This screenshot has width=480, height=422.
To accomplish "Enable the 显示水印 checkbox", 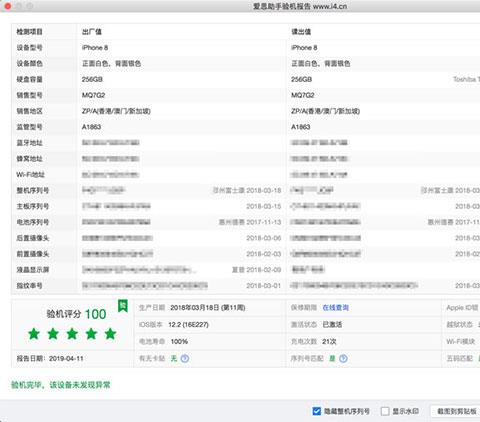I will coord(385,411).
